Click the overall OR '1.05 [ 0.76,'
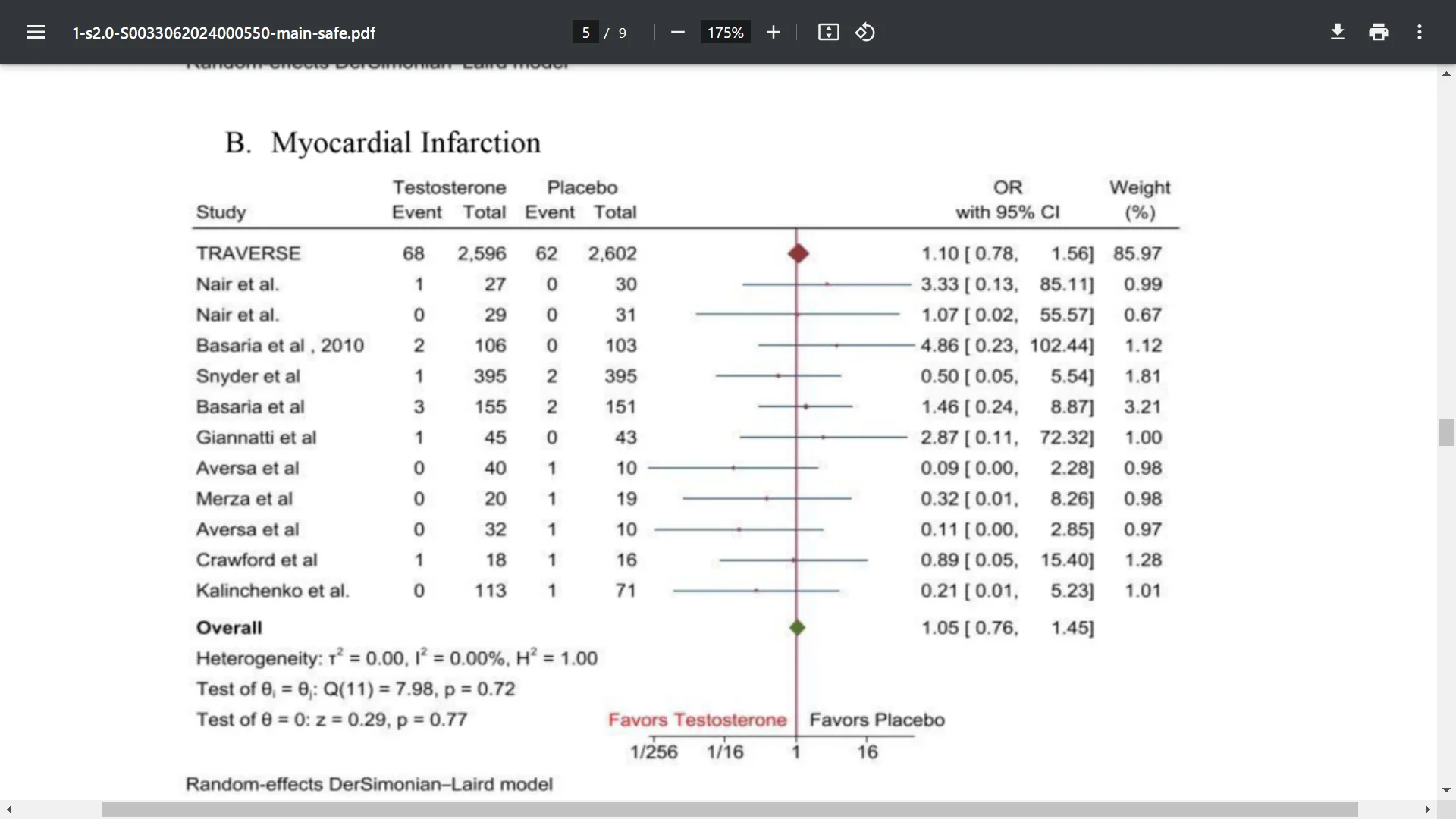 coord(970,628)
